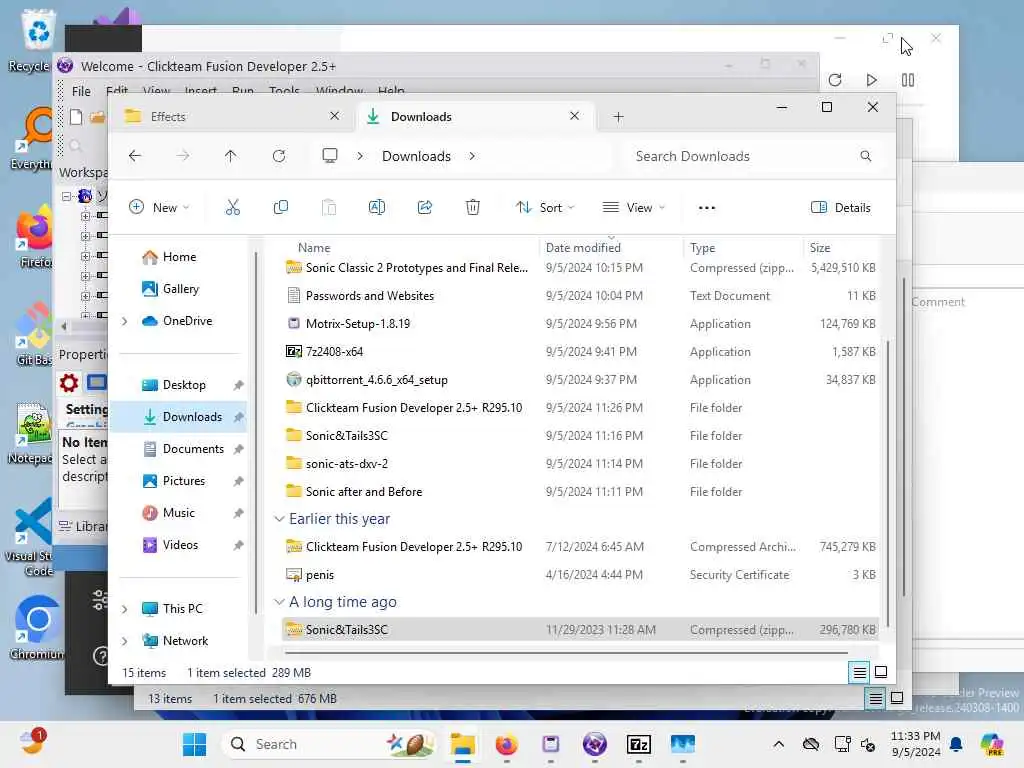
Task: Open Recycle Bin desktop icon
Action: (37, 39)
